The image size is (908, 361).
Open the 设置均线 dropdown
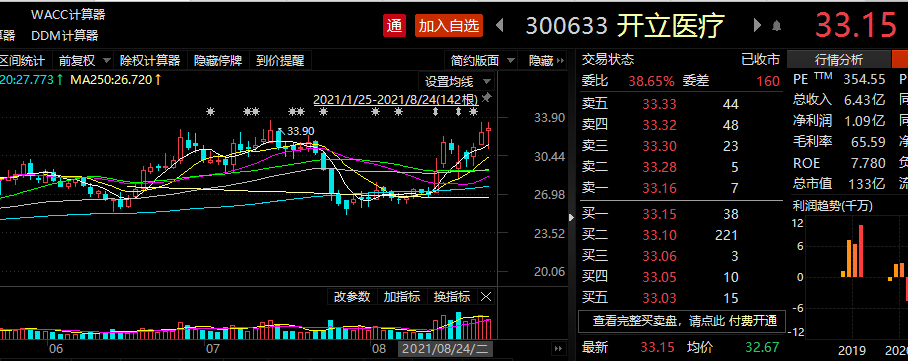click(x=457, y=81)
